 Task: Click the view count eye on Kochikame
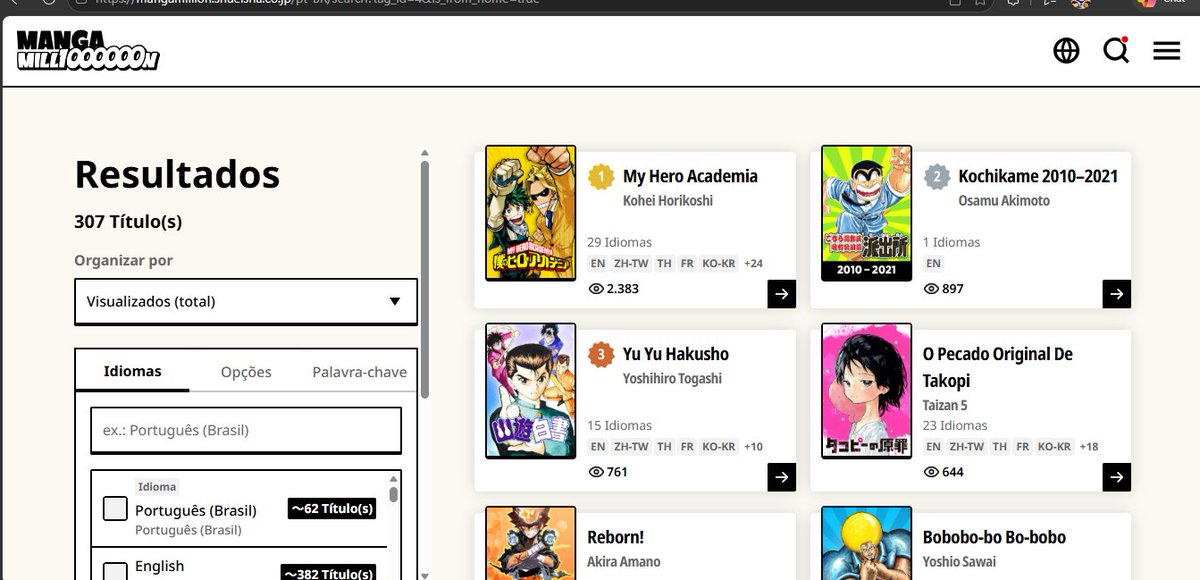pos(931,289)
